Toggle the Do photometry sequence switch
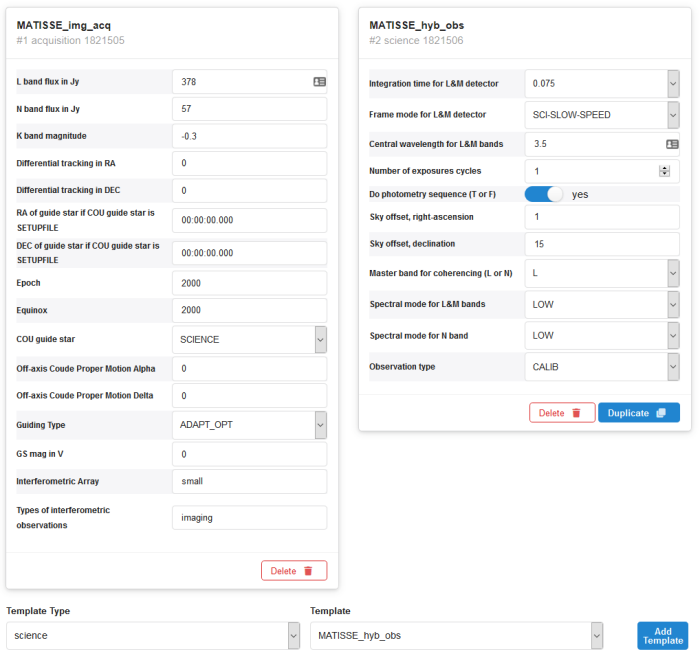This screenshot has height=656, width=700. tap(543, 194)
